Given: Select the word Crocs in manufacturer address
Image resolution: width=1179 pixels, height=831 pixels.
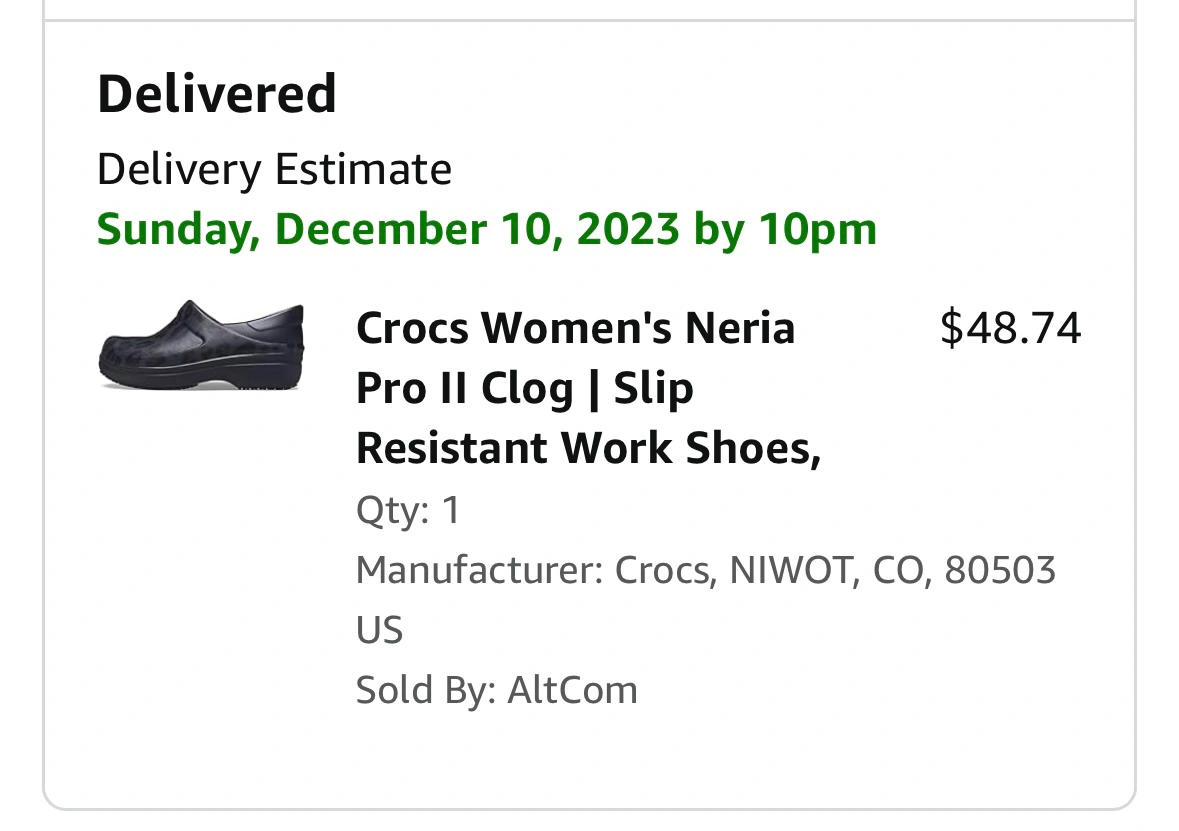Looking at the screenshot, I should 663,570.
